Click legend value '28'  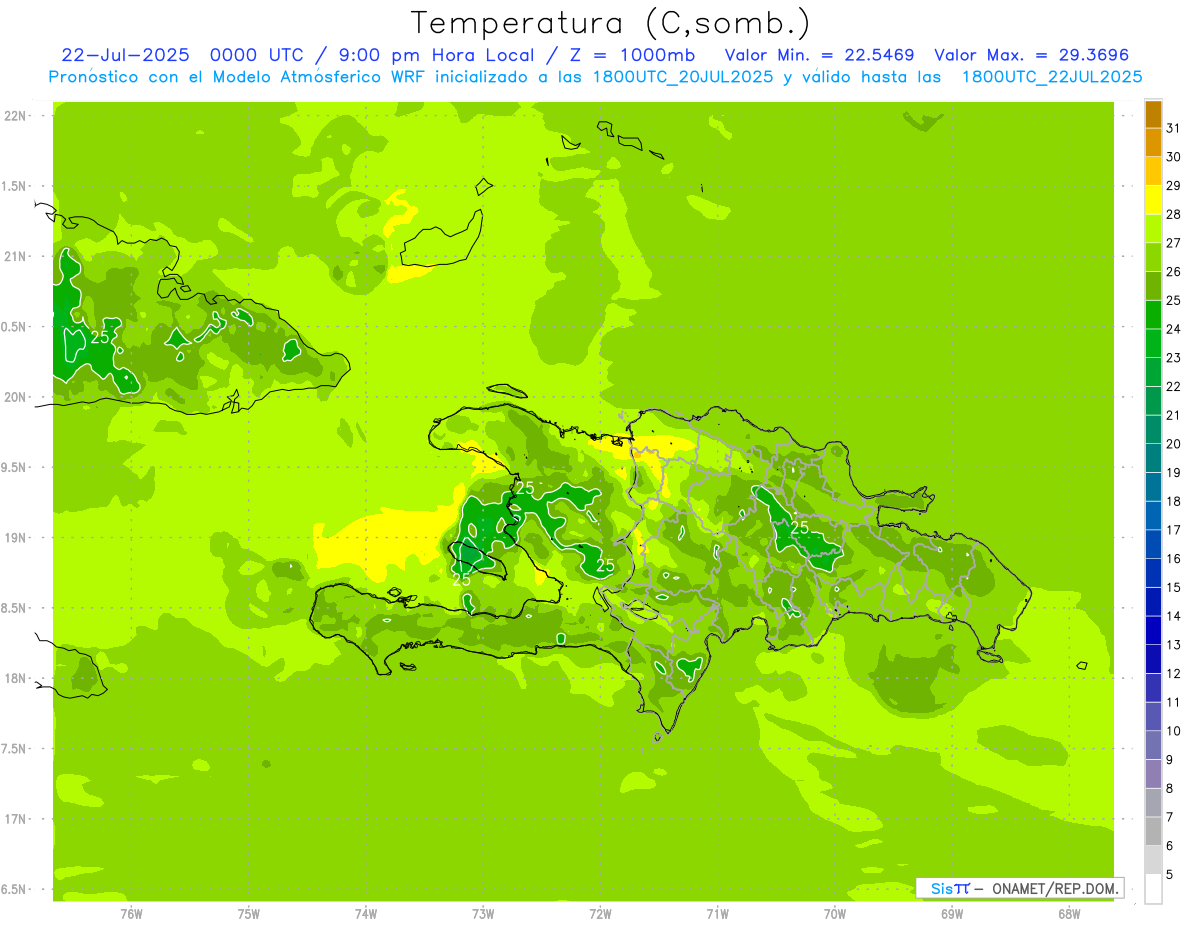(1174, 214)
